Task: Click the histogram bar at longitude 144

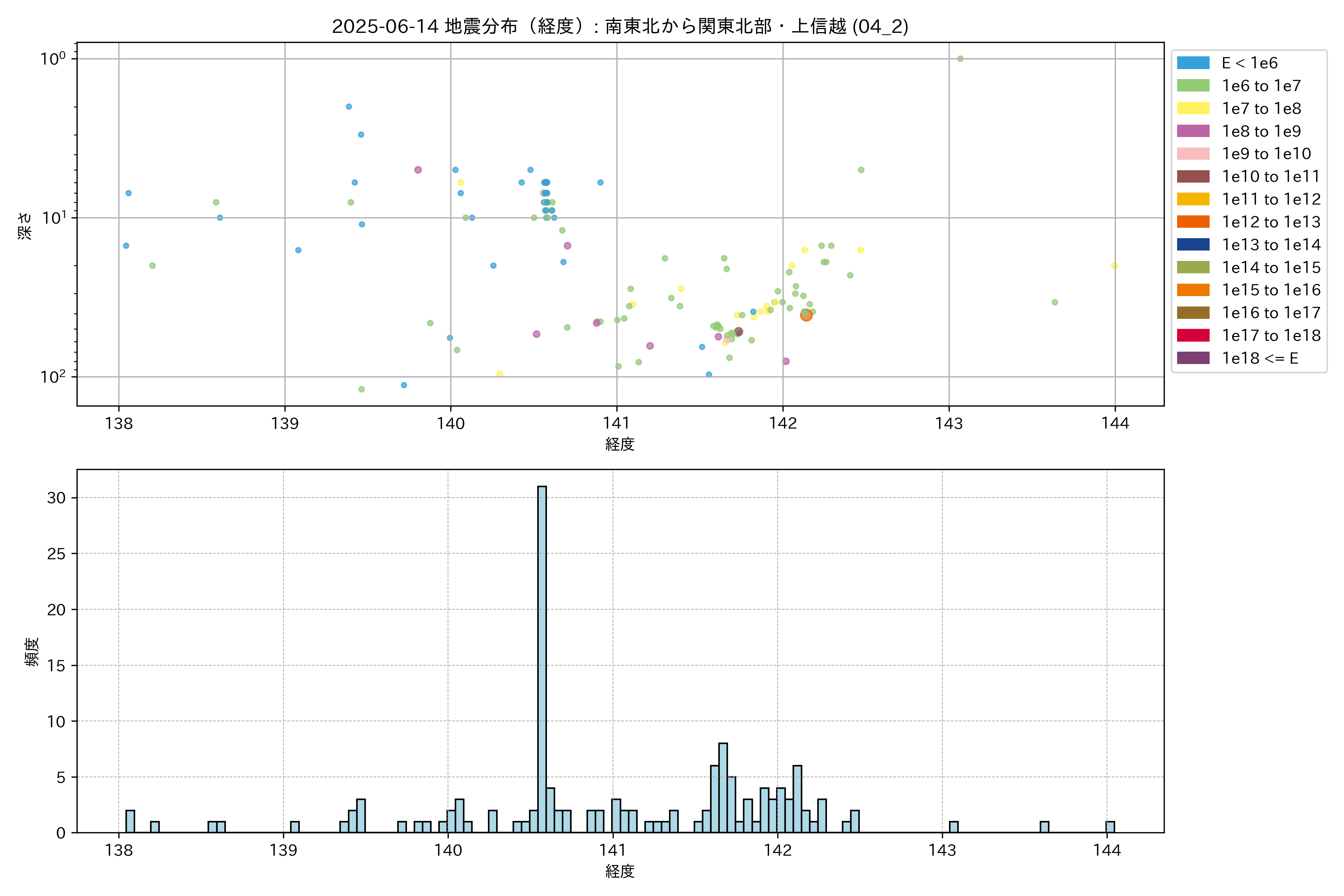Action: coord(1110,827)
